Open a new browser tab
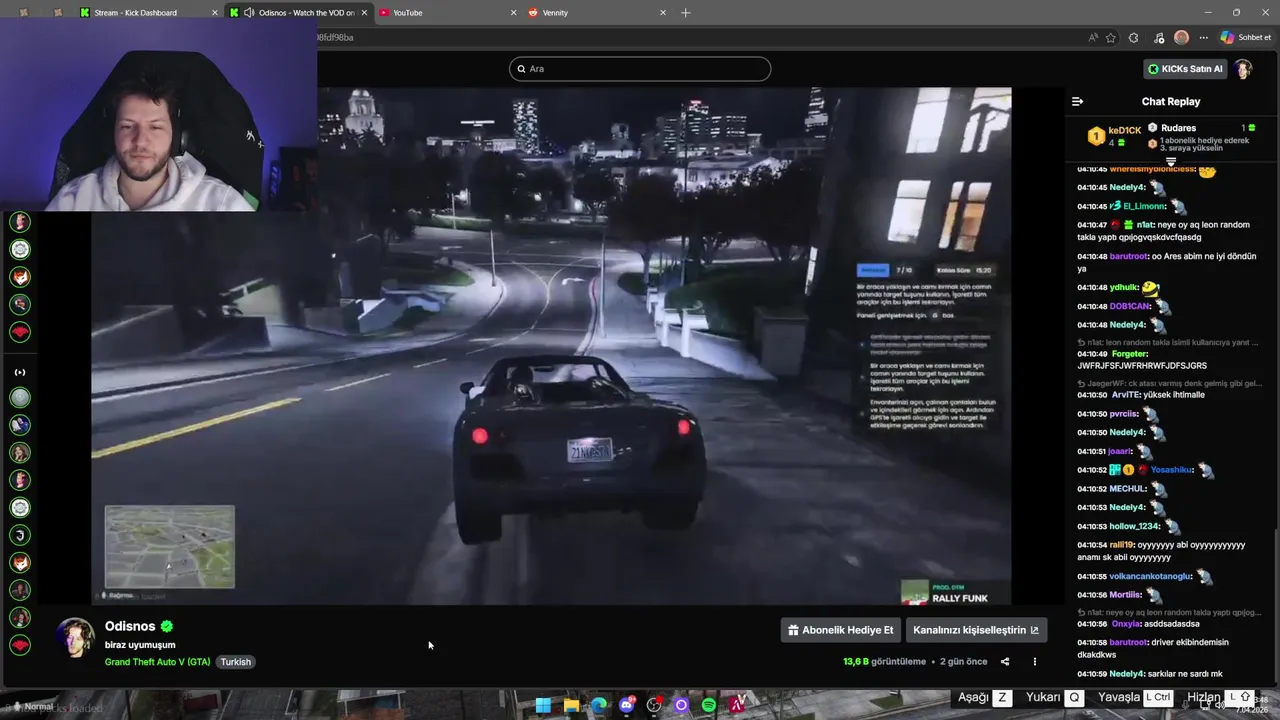The width and height of the screenshot is (1280, 720). (x=685, y=13)
